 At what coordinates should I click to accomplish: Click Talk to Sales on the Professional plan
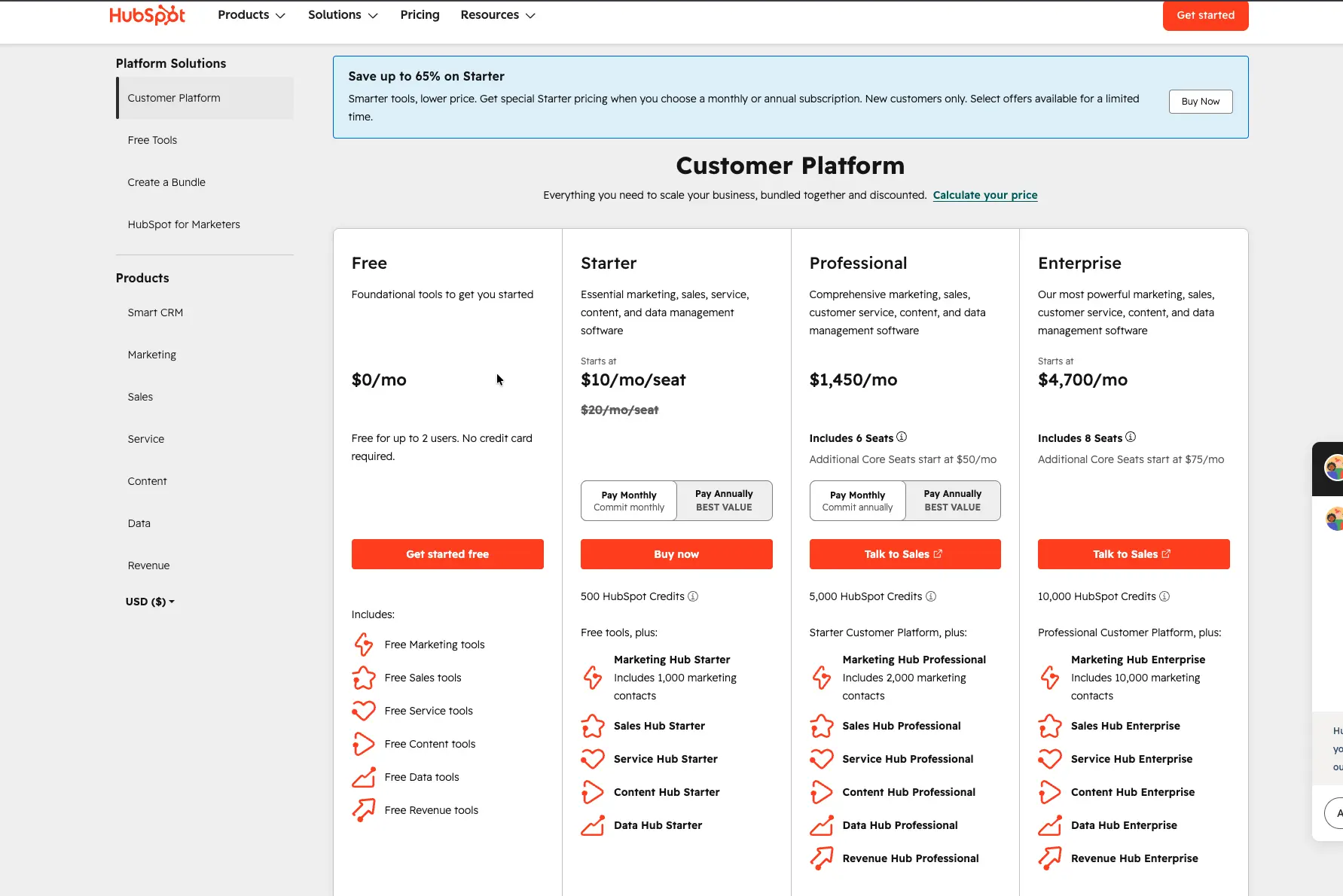(905, 554)
